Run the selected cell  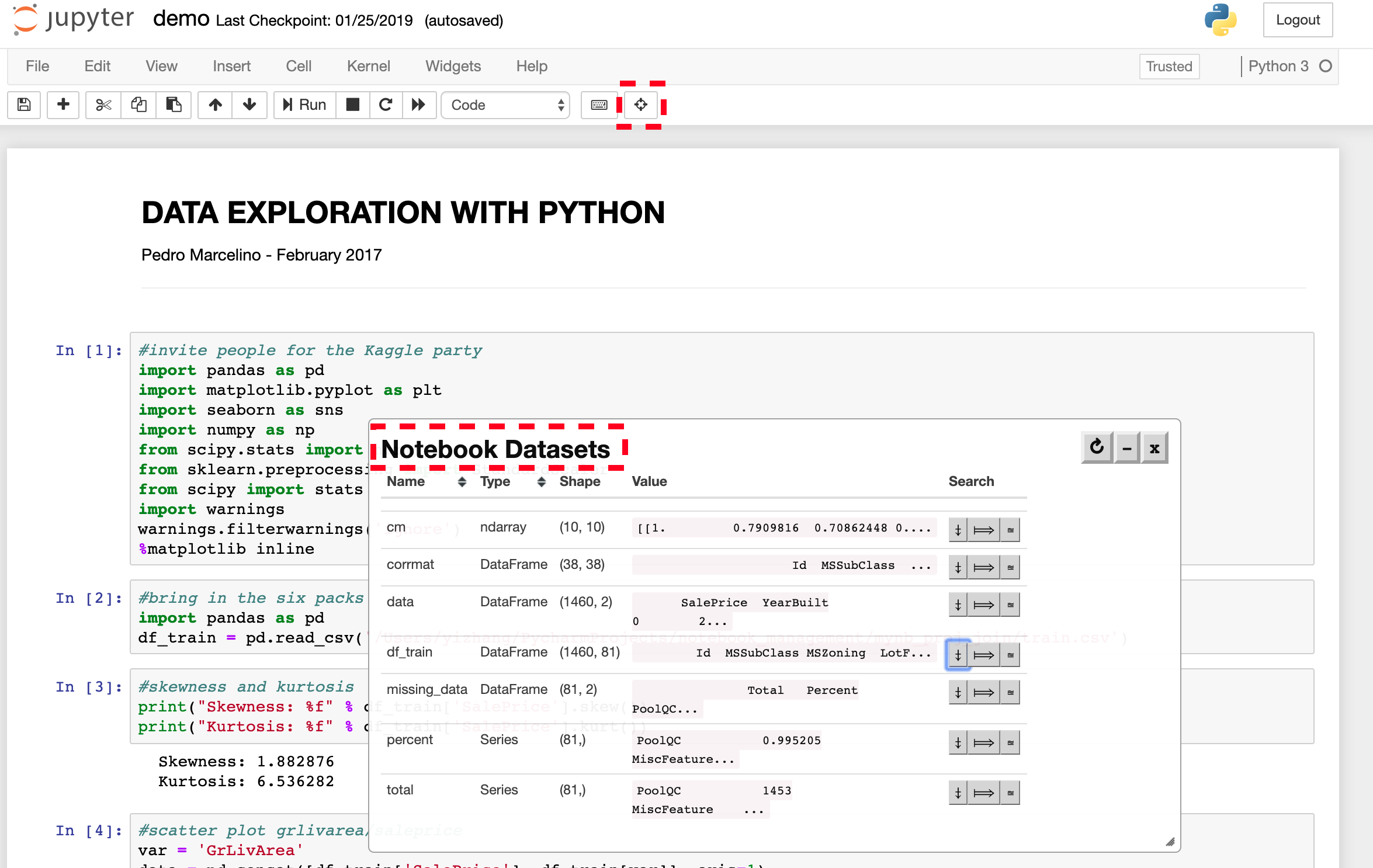click(305, 105)
